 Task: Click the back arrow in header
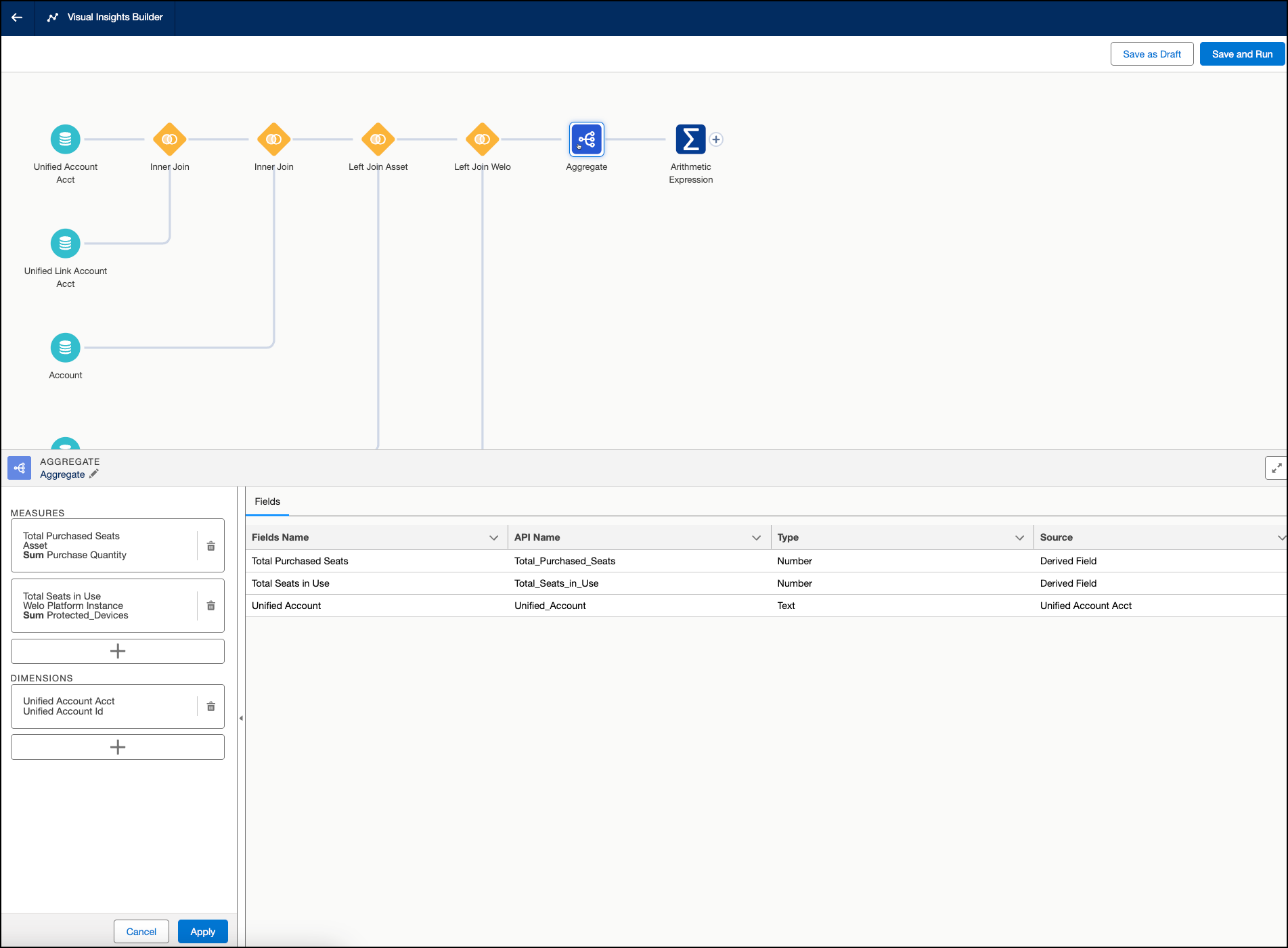[17, 18]
